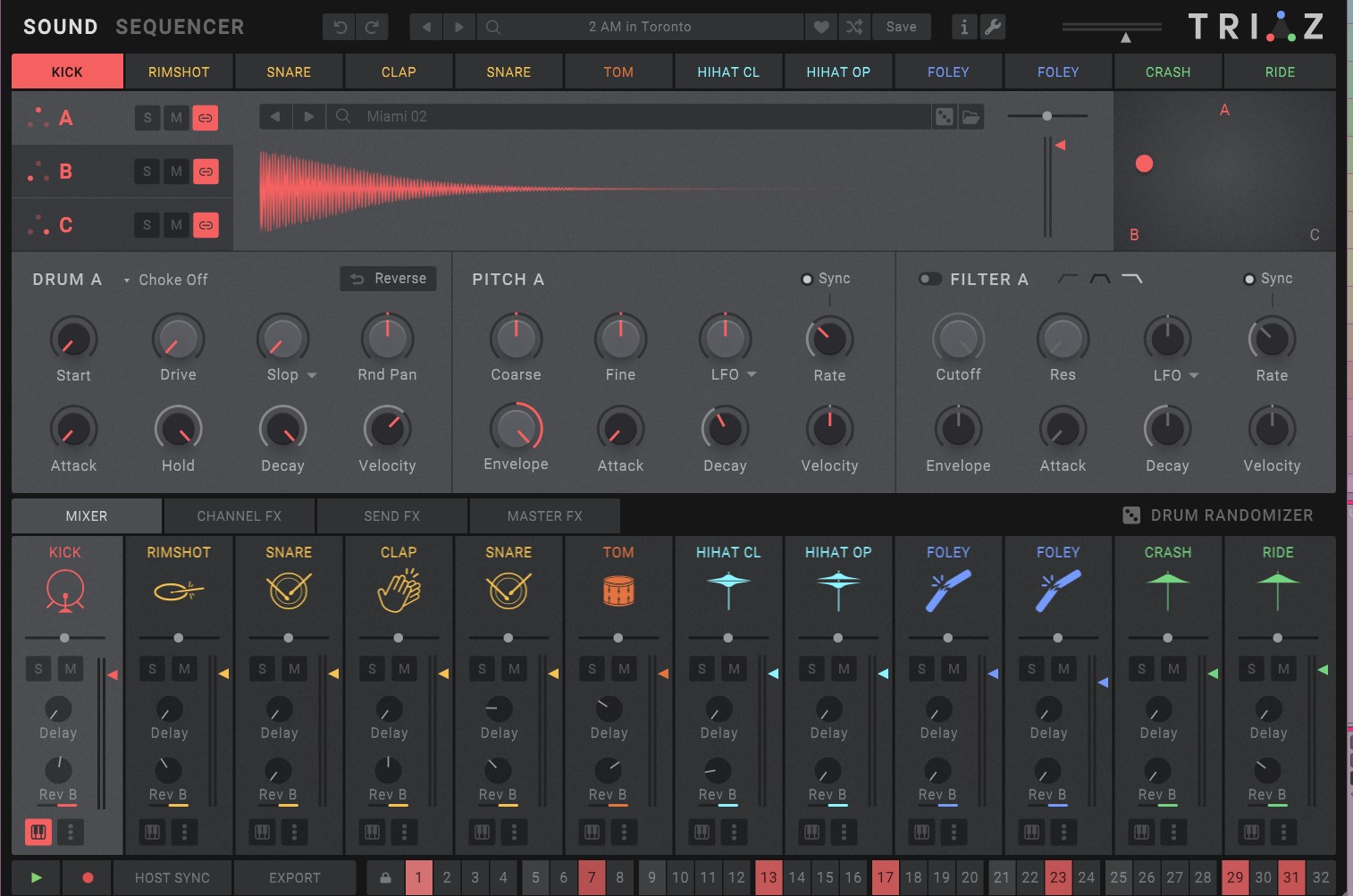This screenshot has height=896, width=1353.
Task: Solo the Tom mixer channel
Action: pyautogui.click(x=592, y=669)
